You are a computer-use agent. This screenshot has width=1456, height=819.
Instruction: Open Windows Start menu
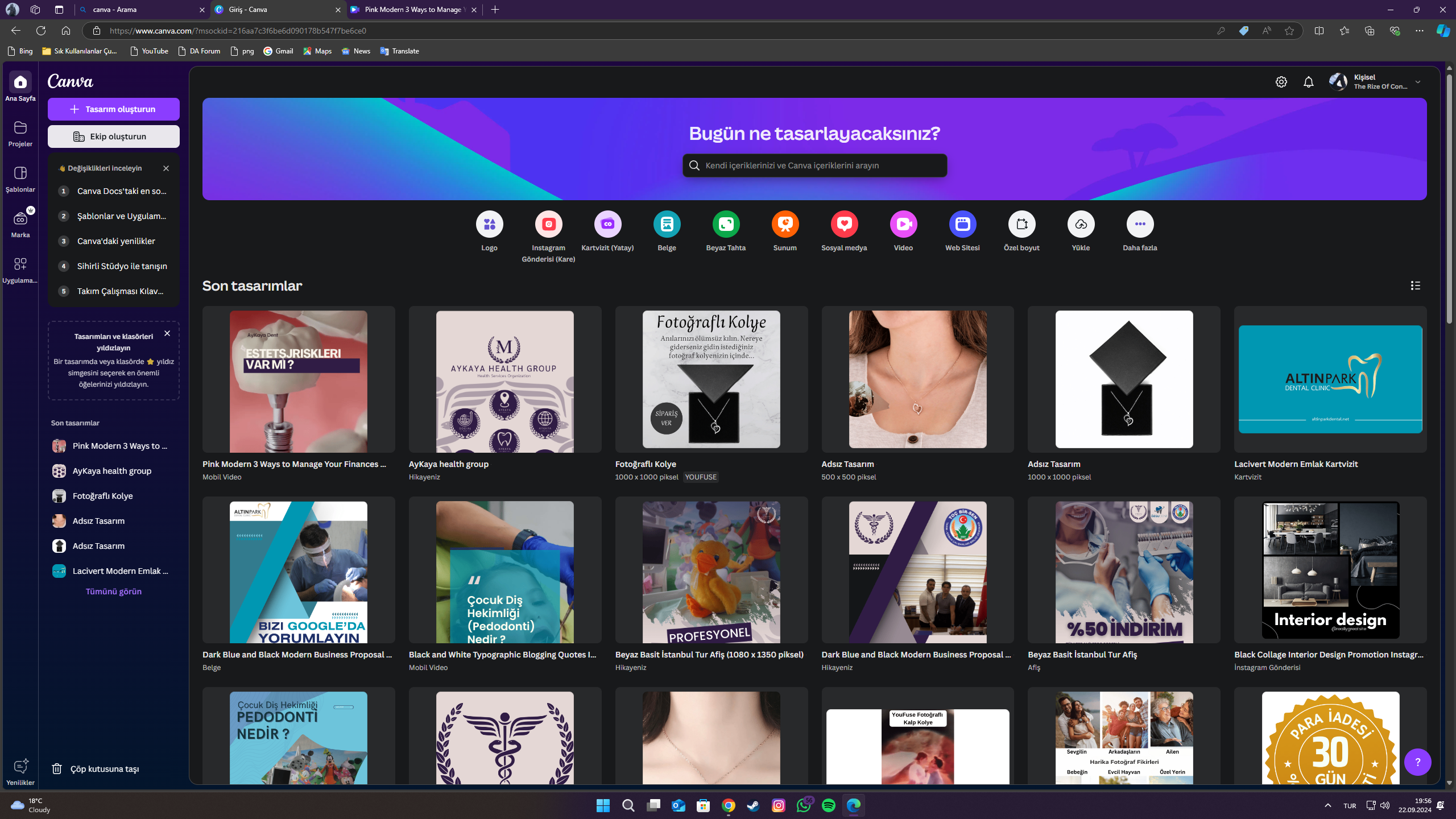[603, 805]
